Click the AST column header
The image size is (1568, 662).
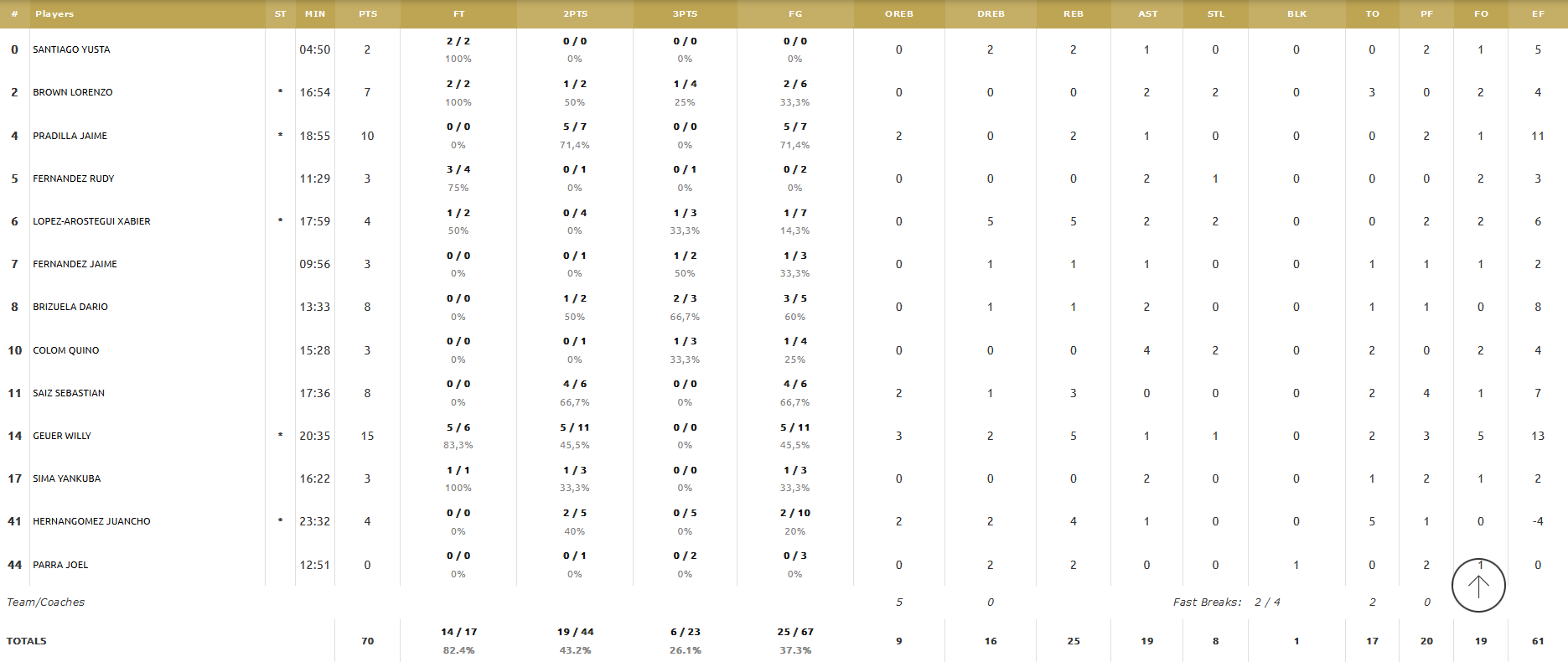(1148, 14)
